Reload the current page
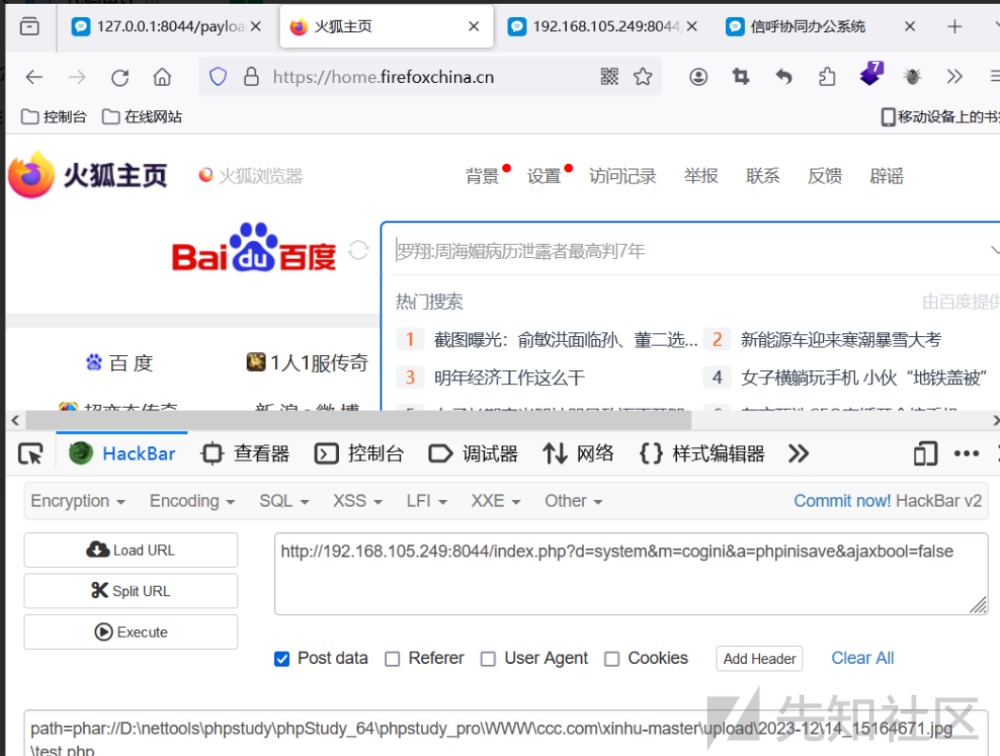 (x=120, y=77)
